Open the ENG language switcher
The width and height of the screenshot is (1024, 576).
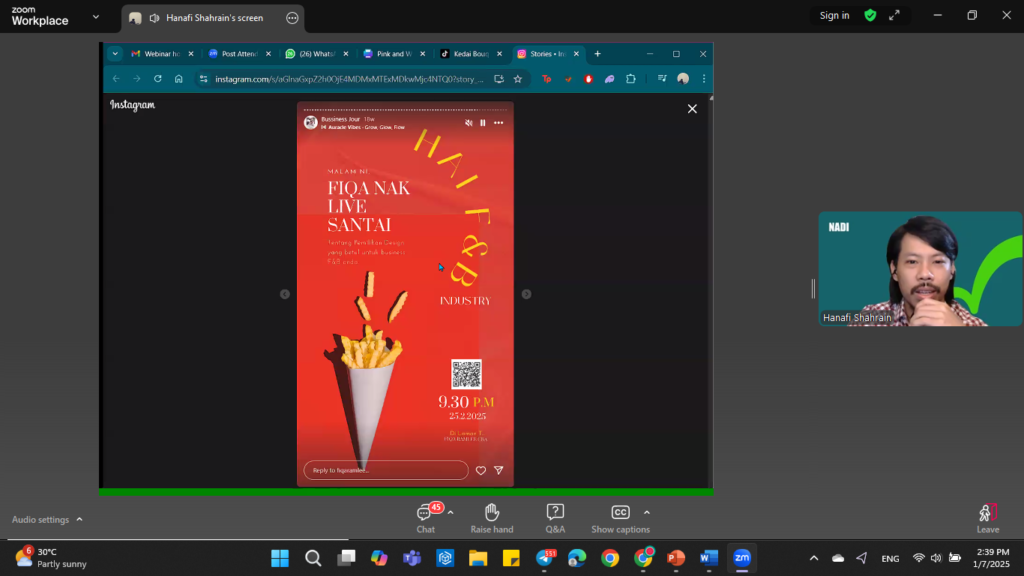click(x=890, y=558)
